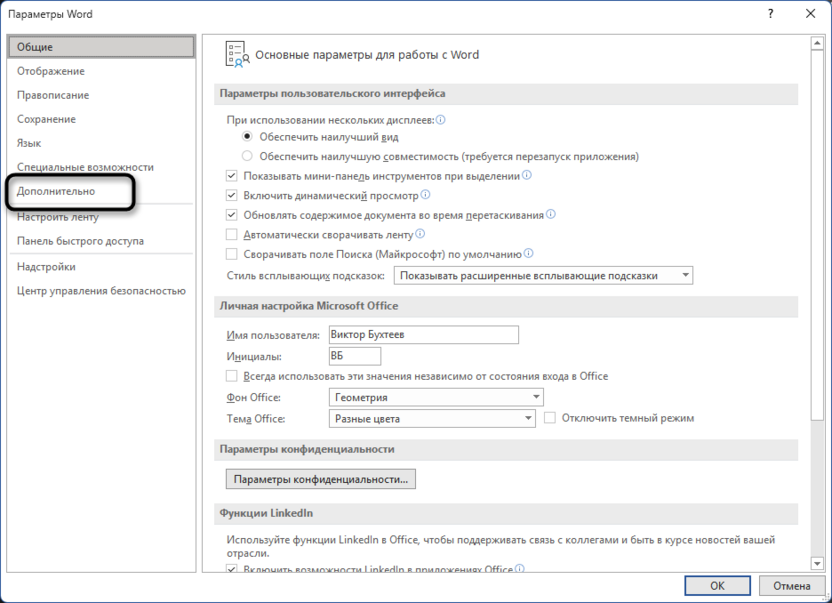The width and height of the screenshot is (832, 603).
Task: Enable 'Отключить темный режим' checkbox
Action: 550,418
